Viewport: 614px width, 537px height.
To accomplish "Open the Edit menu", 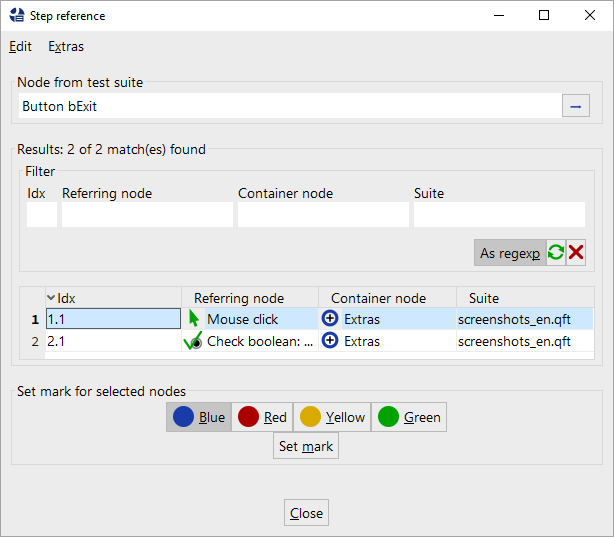I will (20, 47).
